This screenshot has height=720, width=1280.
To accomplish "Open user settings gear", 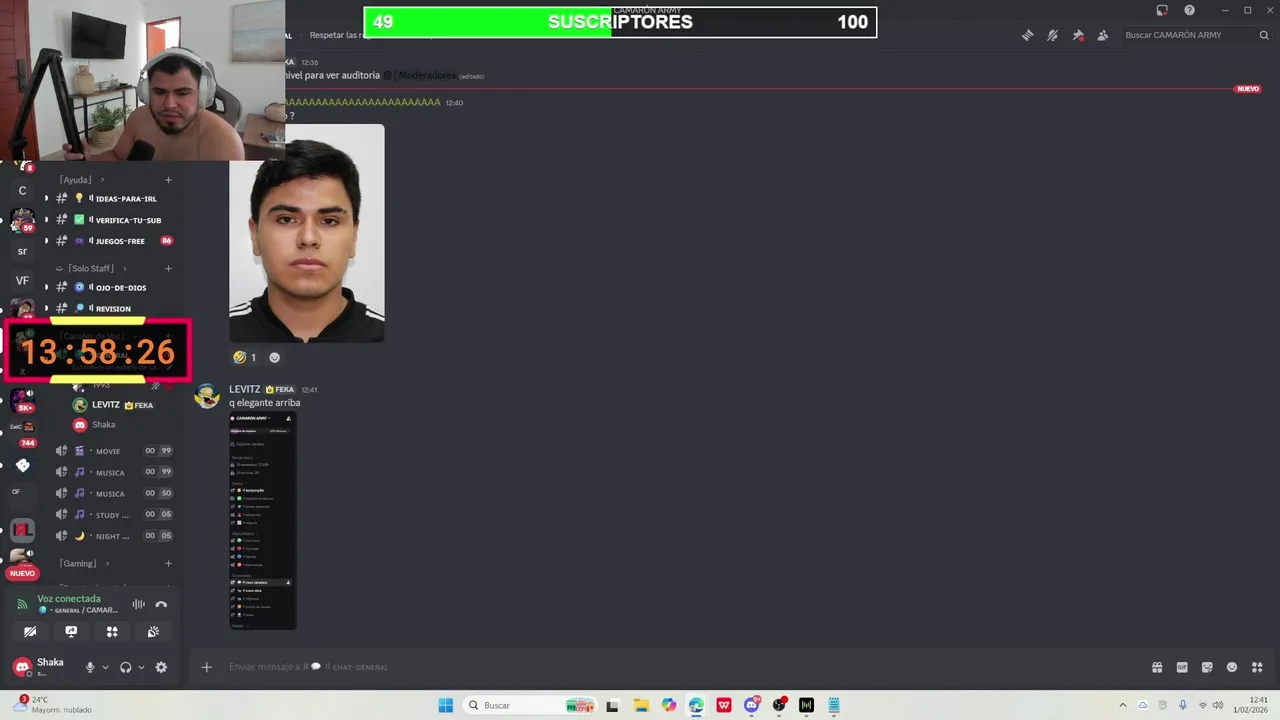I will point(161,667).
